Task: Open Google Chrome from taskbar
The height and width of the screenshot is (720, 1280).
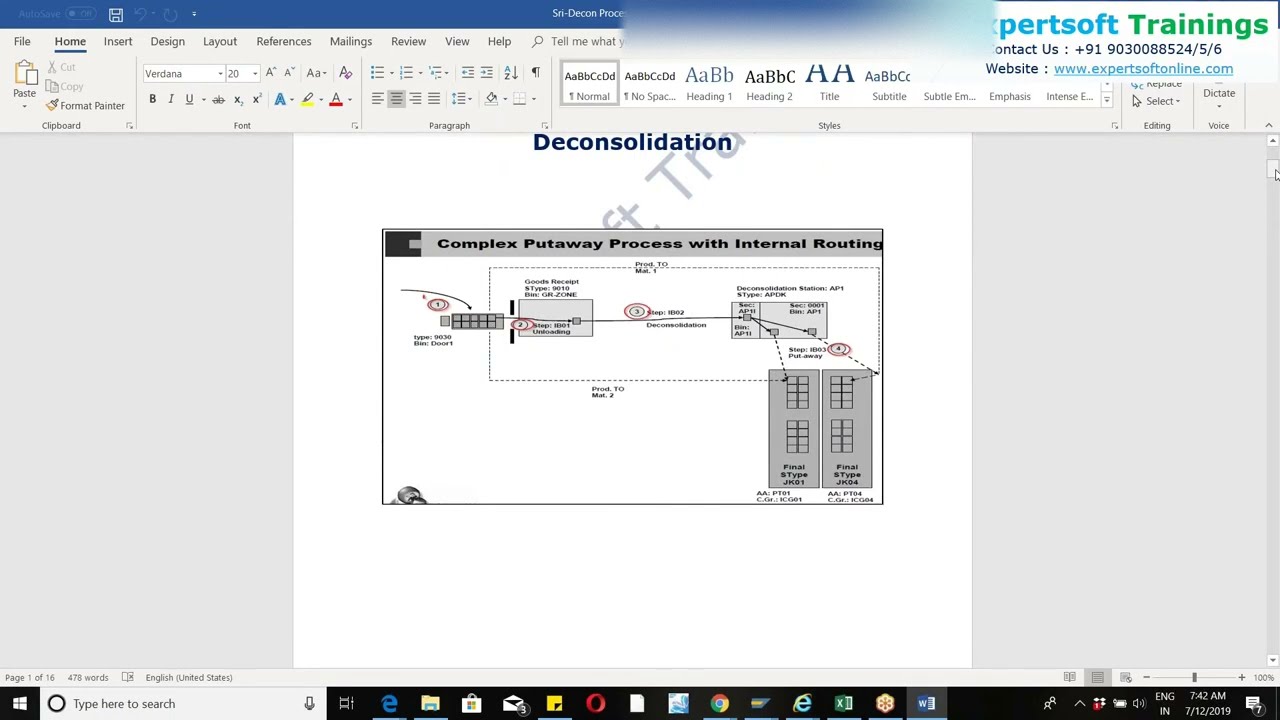Action: 719,704
